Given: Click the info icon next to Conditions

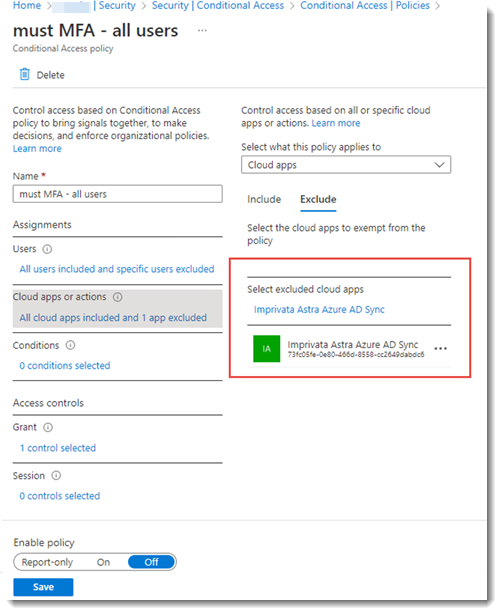Looking at the screenshot, I should (70, 346).
